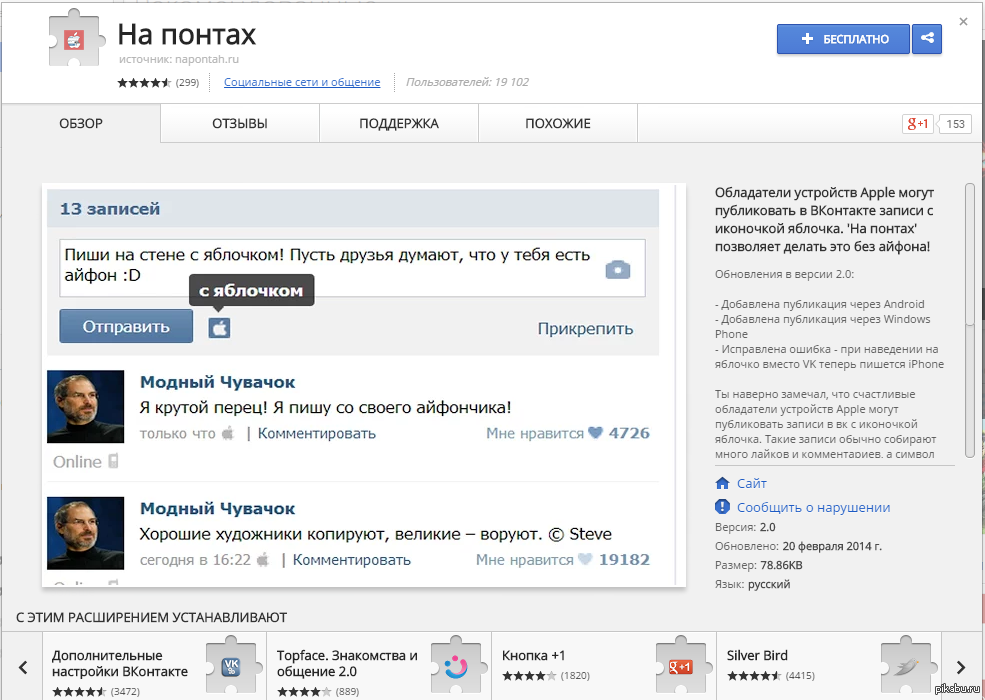Share the extension via share icon button
Screen dimensions: 985x700
pos(927,39)
